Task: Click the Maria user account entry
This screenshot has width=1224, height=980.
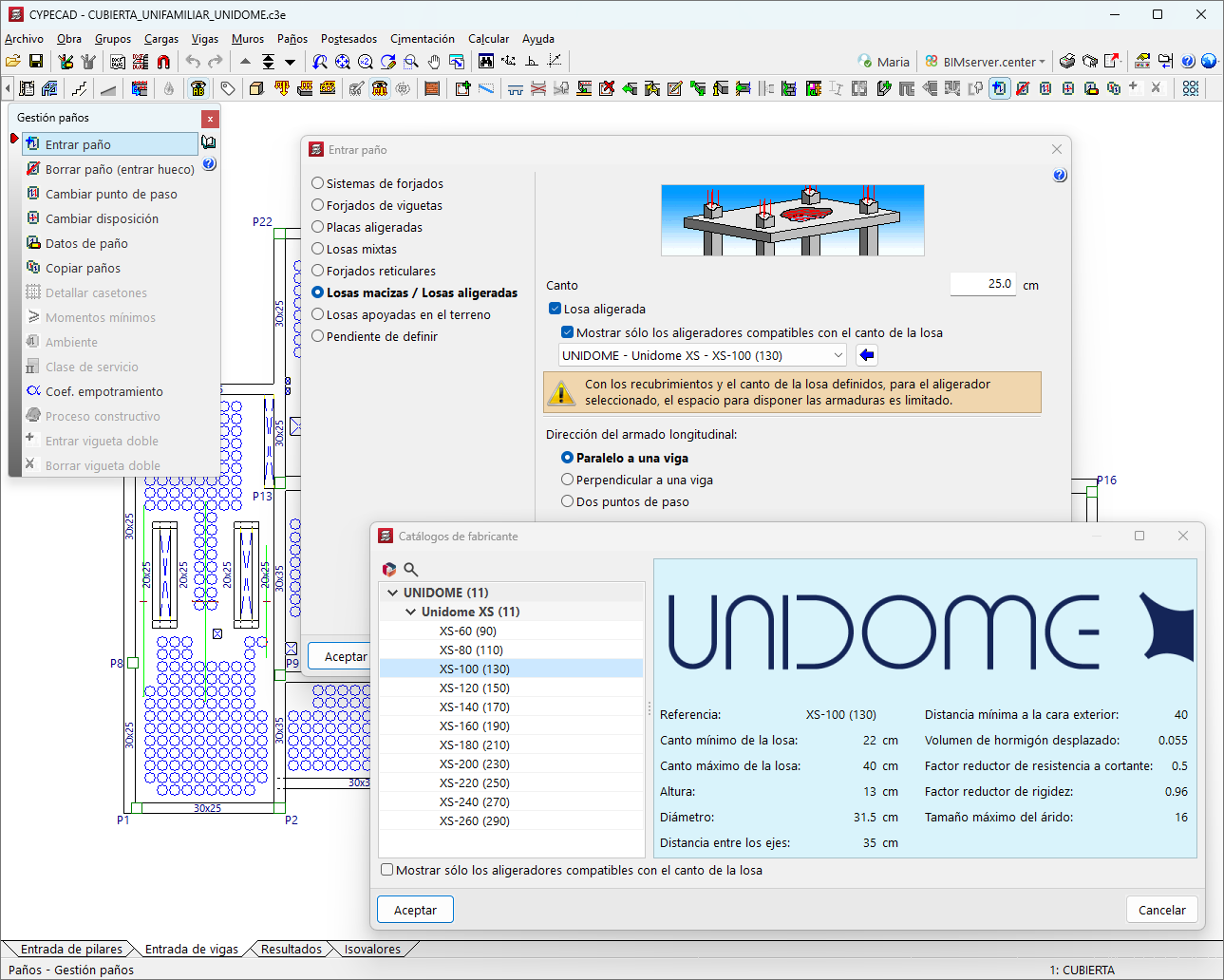Action: 883,62
